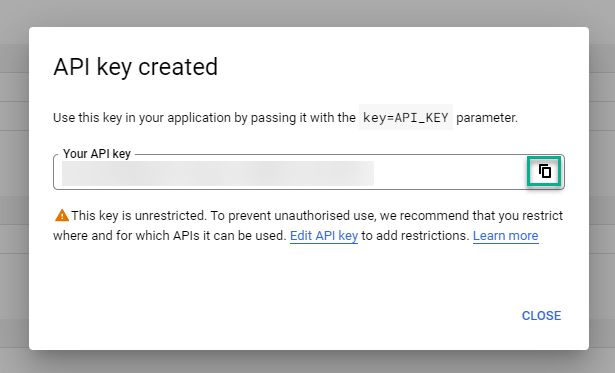Open the Edit API key link
This screenshot has height=373, width=615.
(x=324, y=236)
